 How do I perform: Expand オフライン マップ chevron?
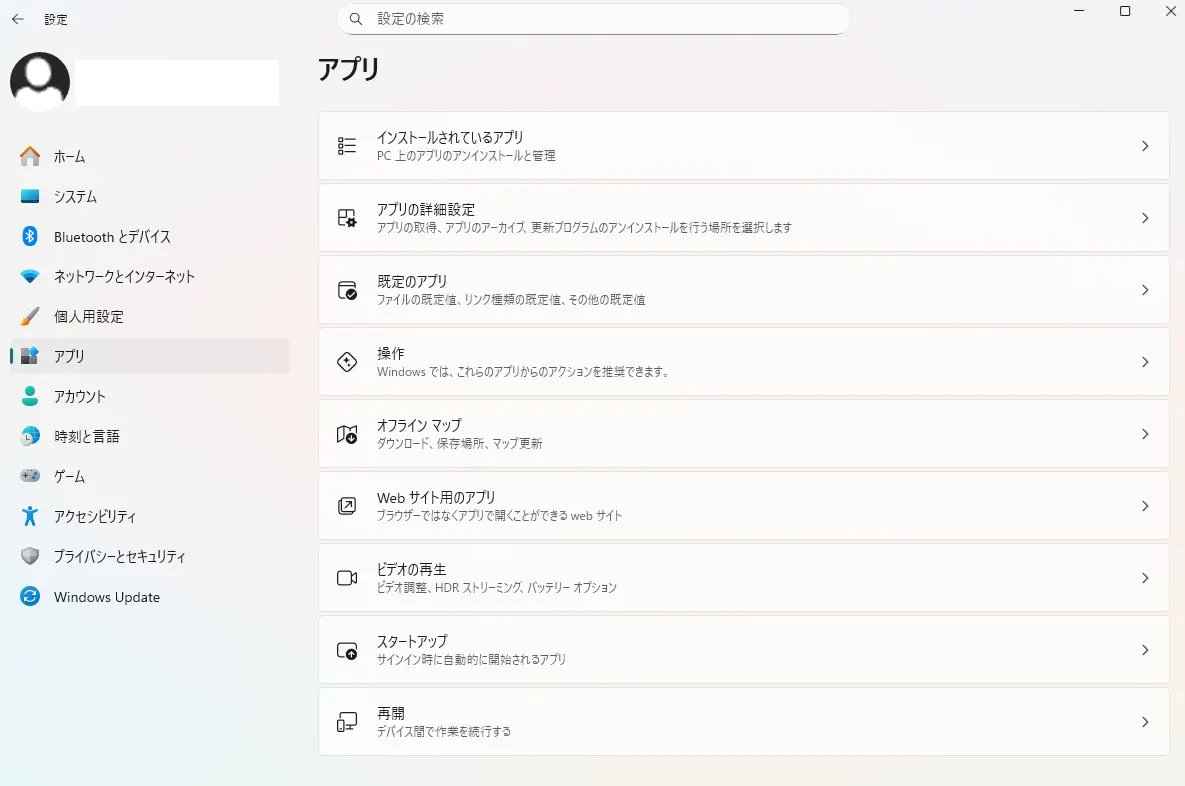click(x=1145, y=434)
